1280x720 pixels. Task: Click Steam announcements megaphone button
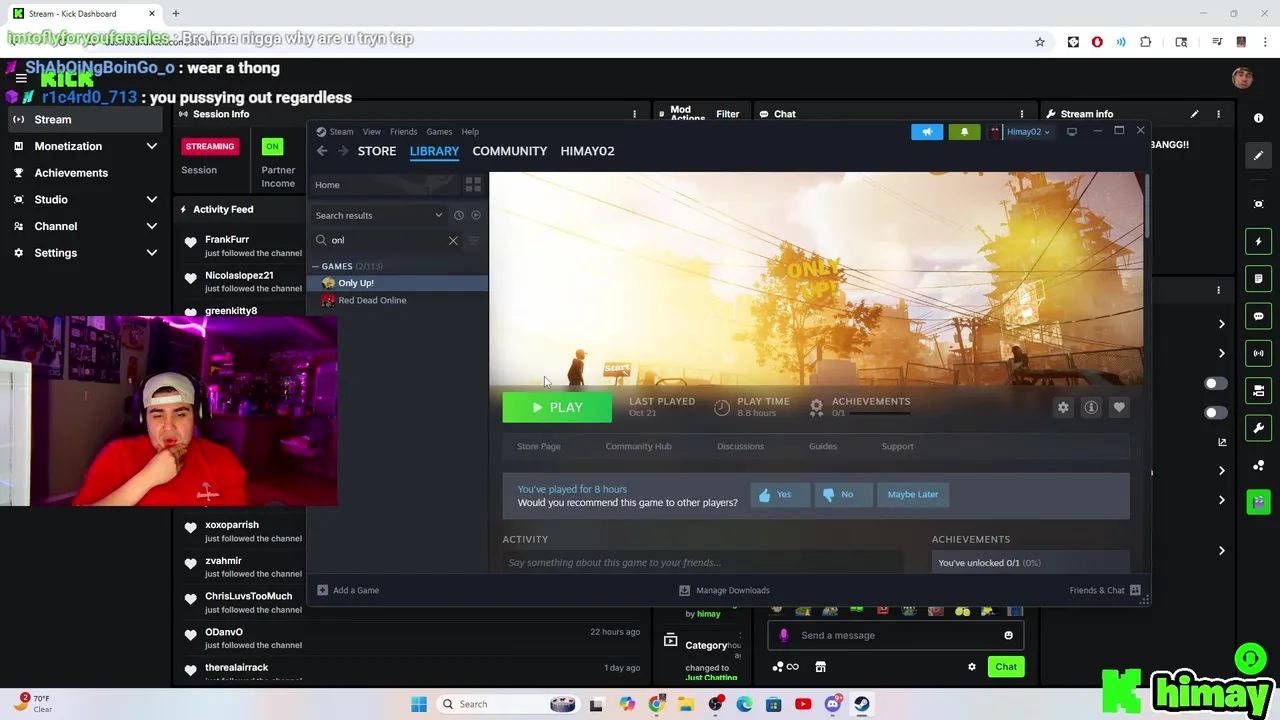(x=927, y=131)
